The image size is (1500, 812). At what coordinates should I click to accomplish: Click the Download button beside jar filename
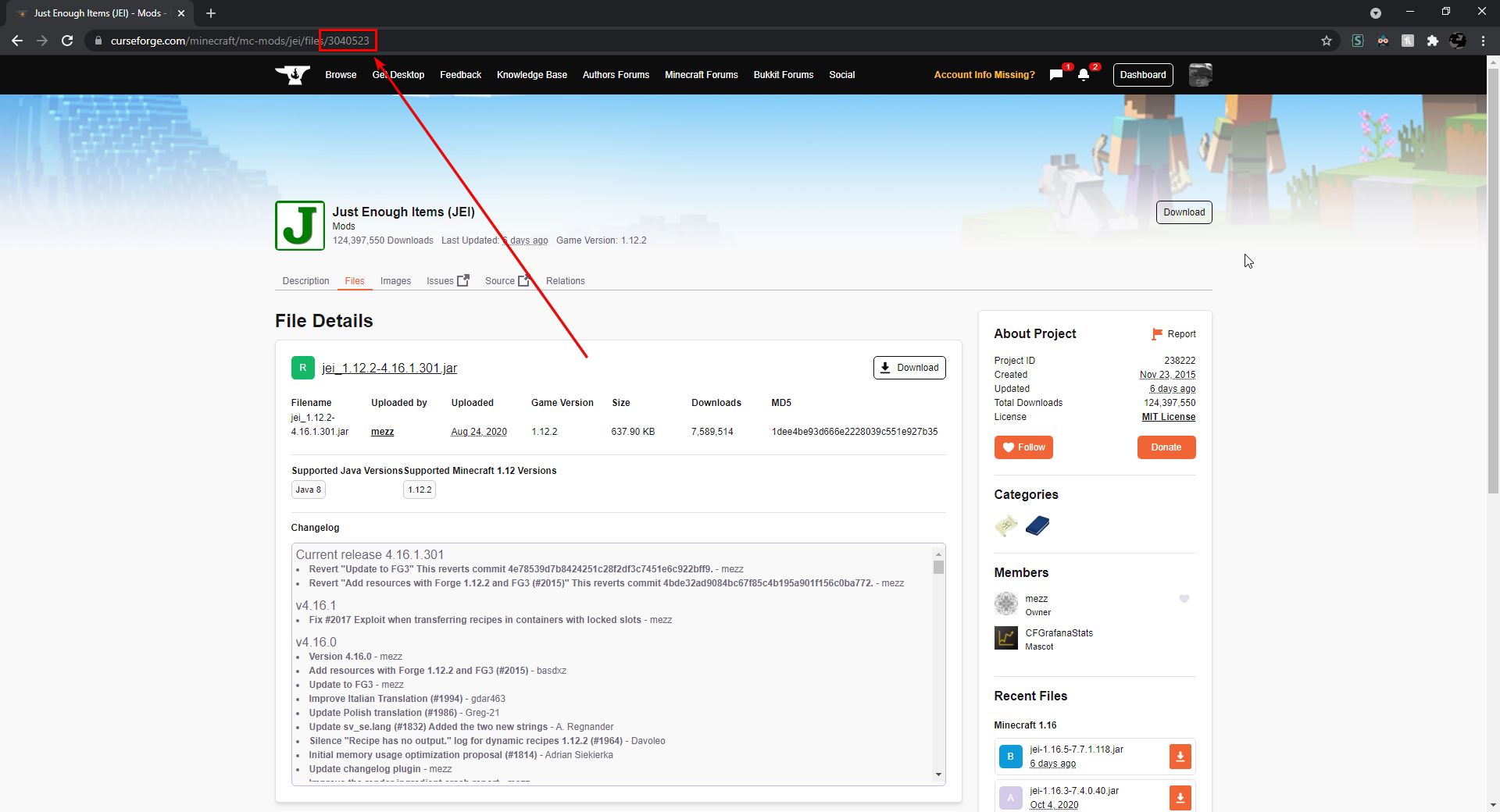(909, 368)
